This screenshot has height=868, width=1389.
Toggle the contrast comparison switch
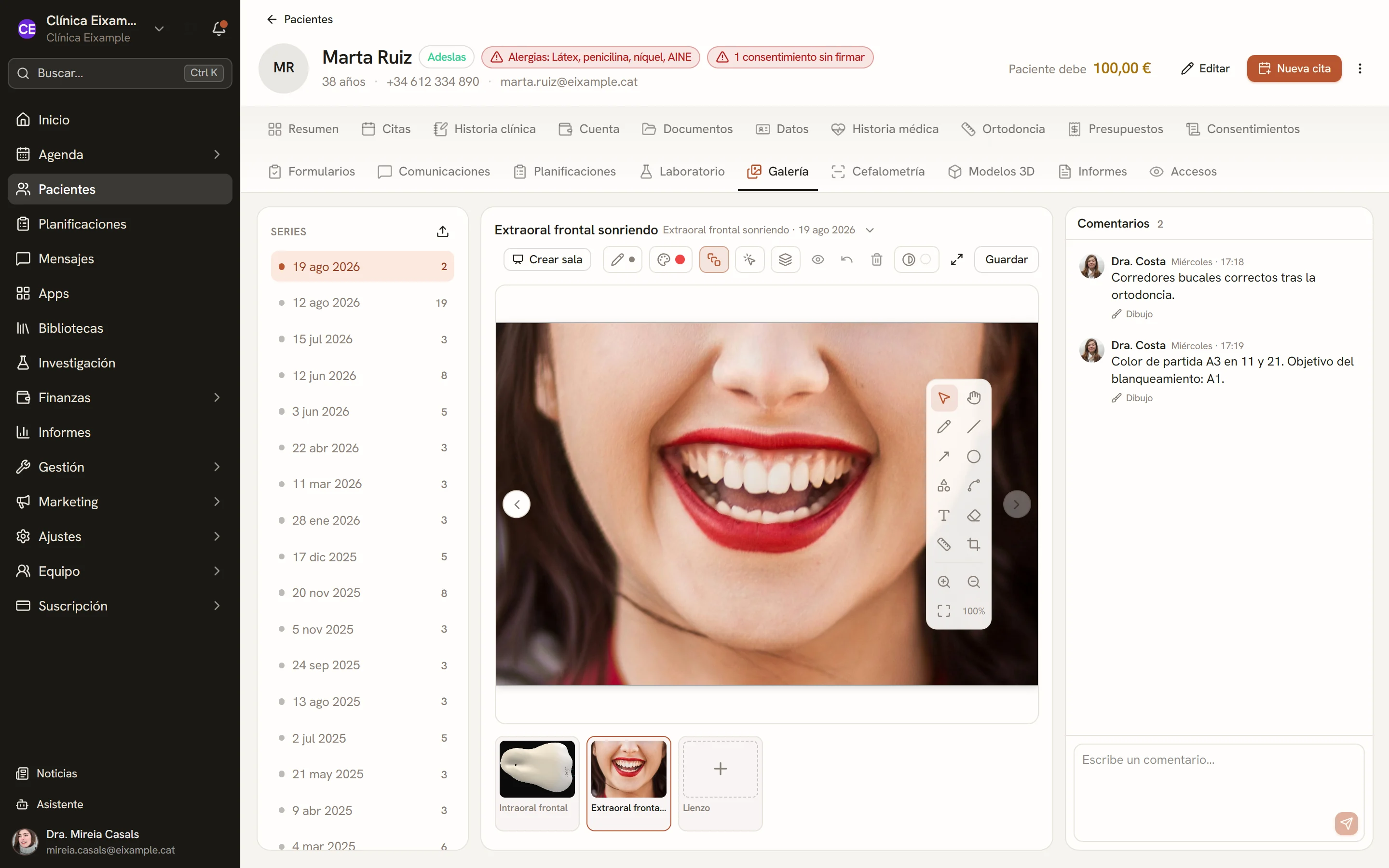(x=916, y=259)
